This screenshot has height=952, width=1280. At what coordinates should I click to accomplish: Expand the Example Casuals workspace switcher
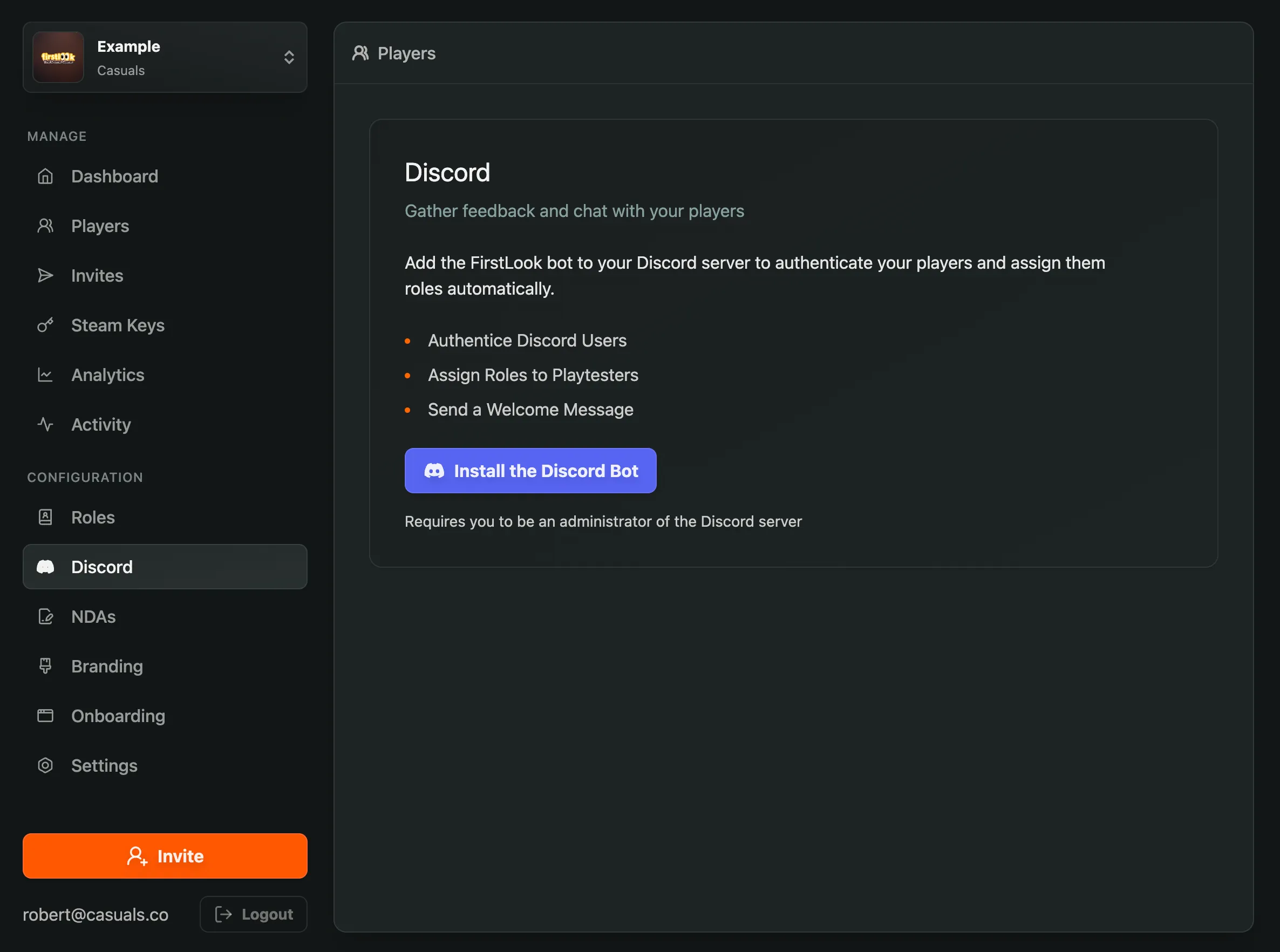(x=165, y=57)
